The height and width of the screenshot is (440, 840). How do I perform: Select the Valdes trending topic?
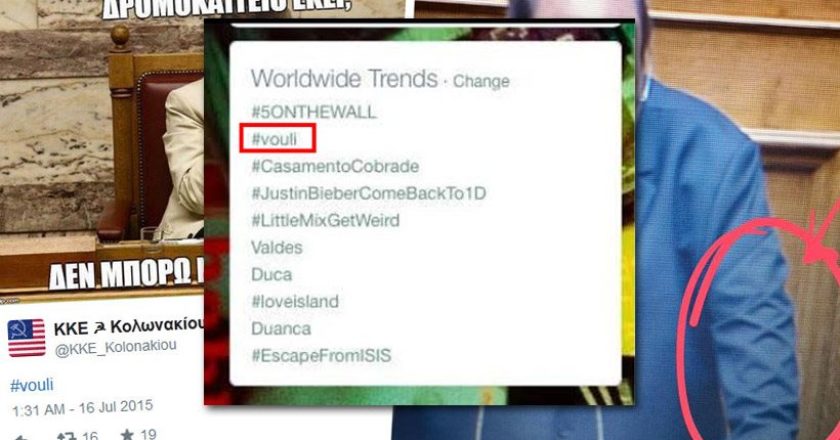(276, 248)
